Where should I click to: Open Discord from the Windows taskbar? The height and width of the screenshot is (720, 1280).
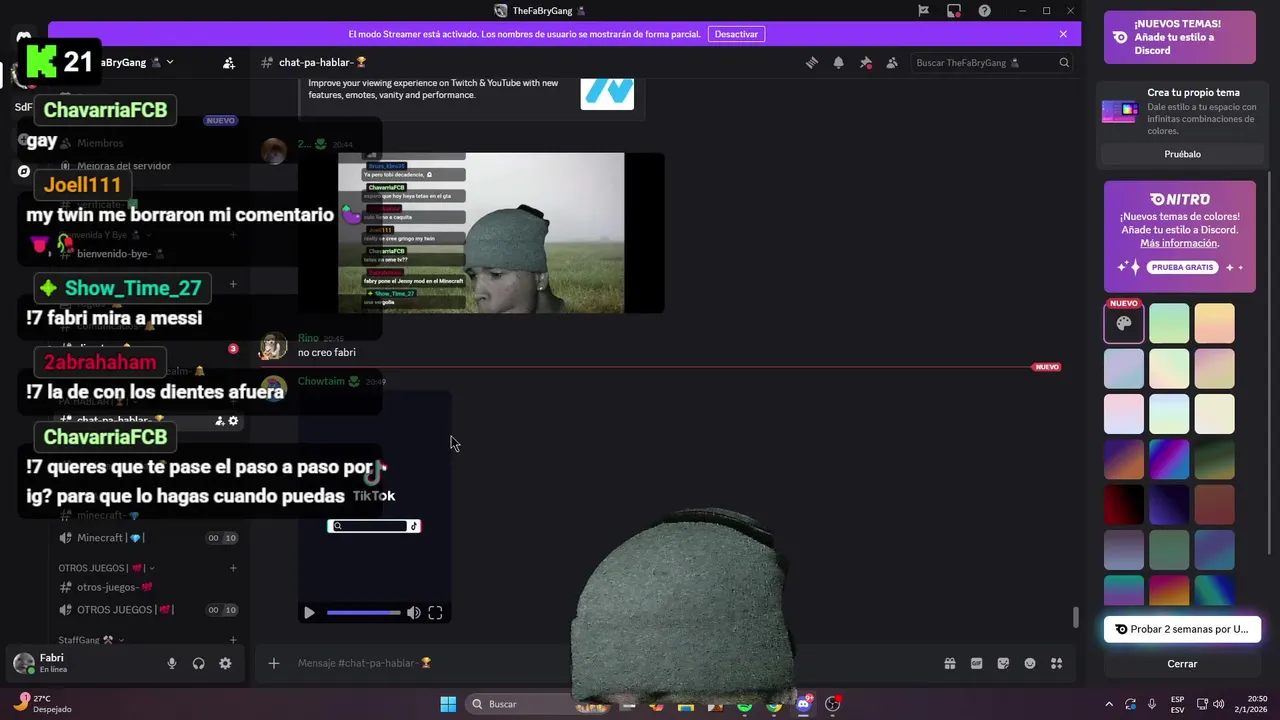click(x=803, y=704)
